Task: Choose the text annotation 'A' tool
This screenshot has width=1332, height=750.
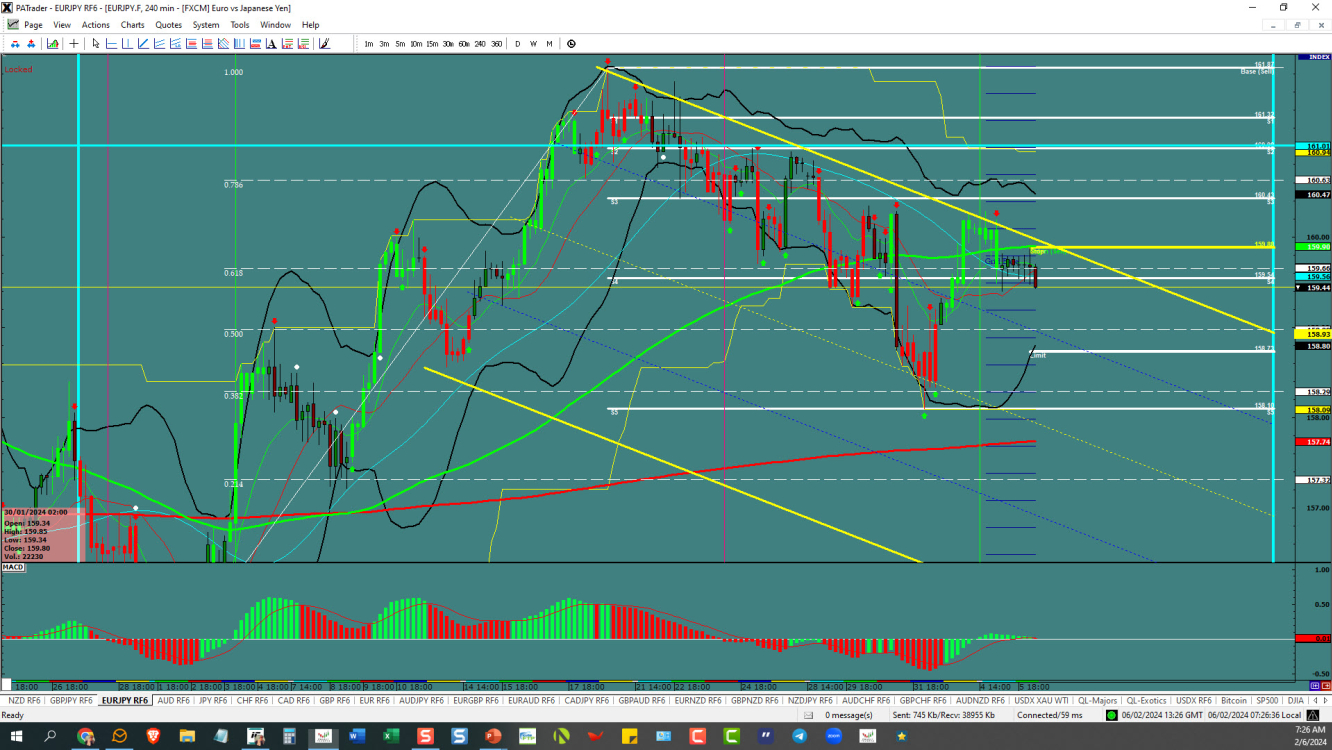Action: [271, 44]
